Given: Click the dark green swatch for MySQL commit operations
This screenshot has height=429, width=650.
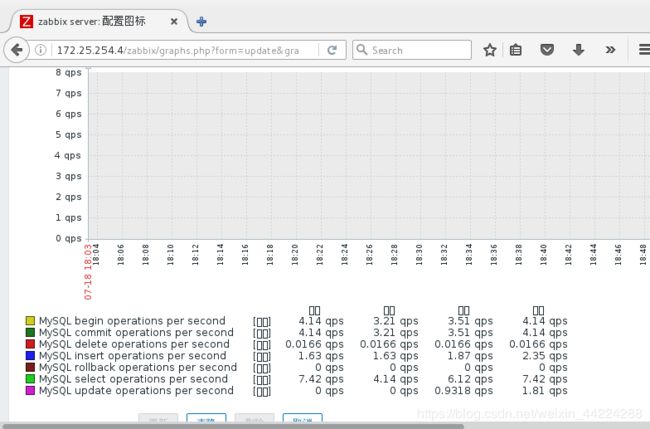Looking at the screenshot, I should (x=30, y=332).
